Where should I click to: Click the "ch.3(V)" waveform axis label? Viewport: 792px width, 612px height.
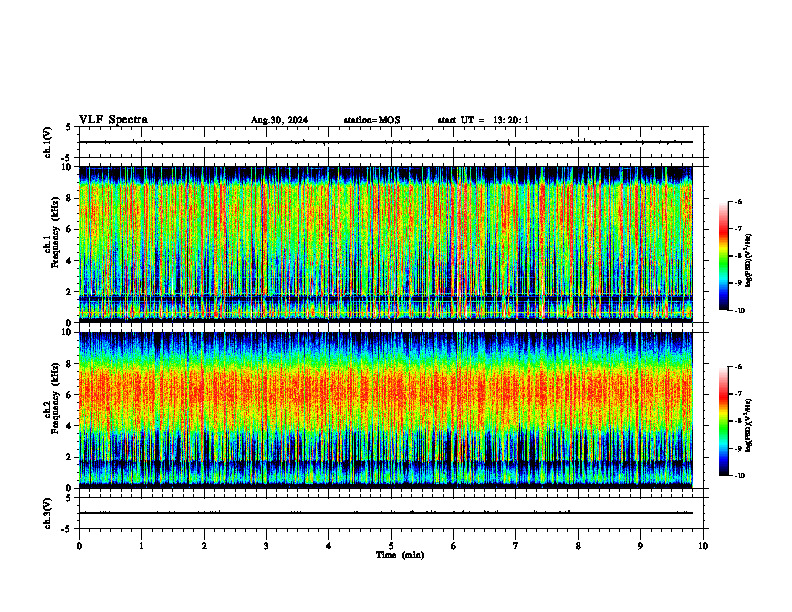(x=47, y=513)
